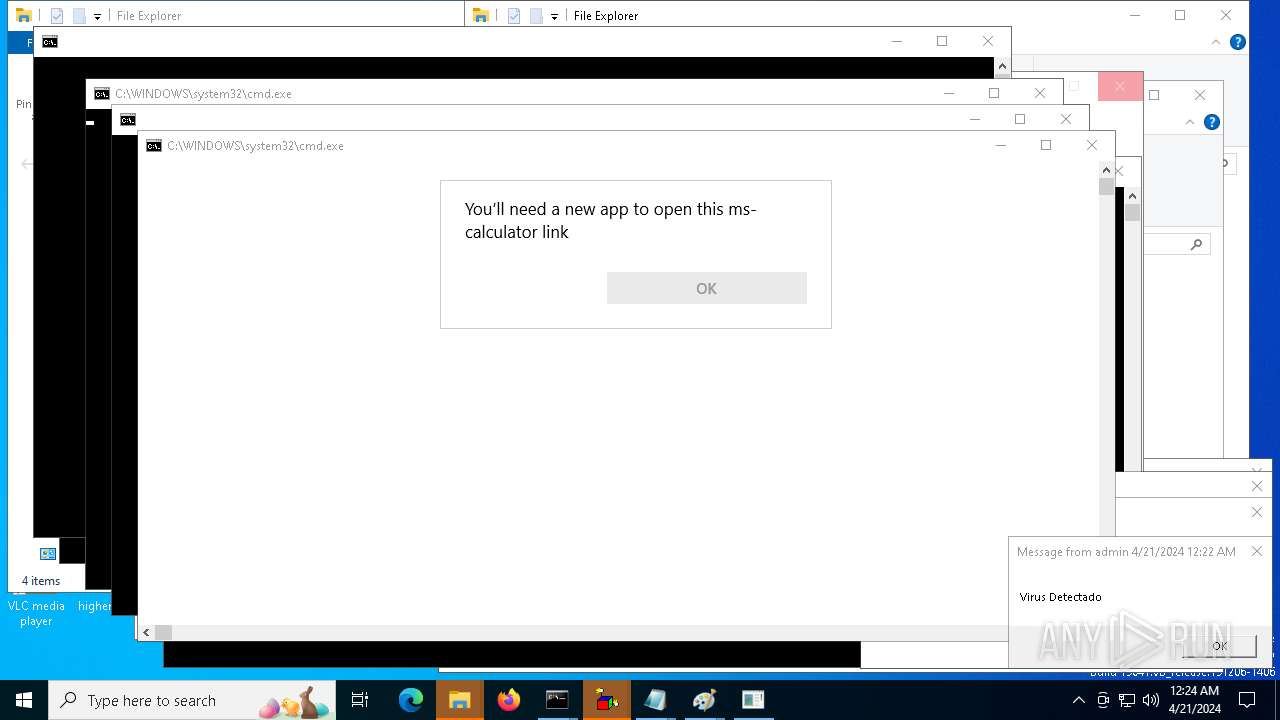Click the magnifier icon in the Explorer search box
The width and height of the screenshot is (1280, 720).
pyautogui.click(x=1196, y=244)
